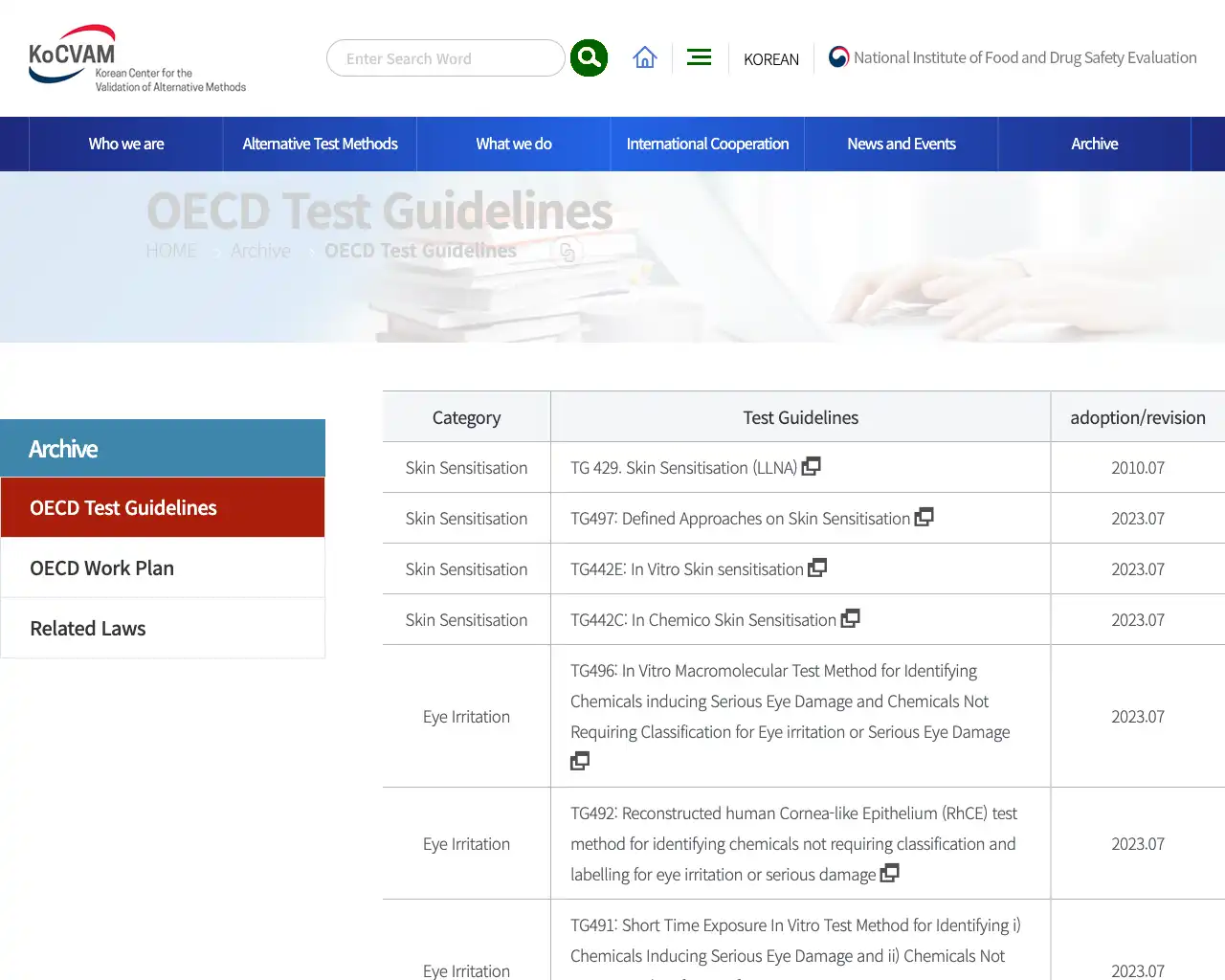Open the News and Events menu

click(902, 144)
